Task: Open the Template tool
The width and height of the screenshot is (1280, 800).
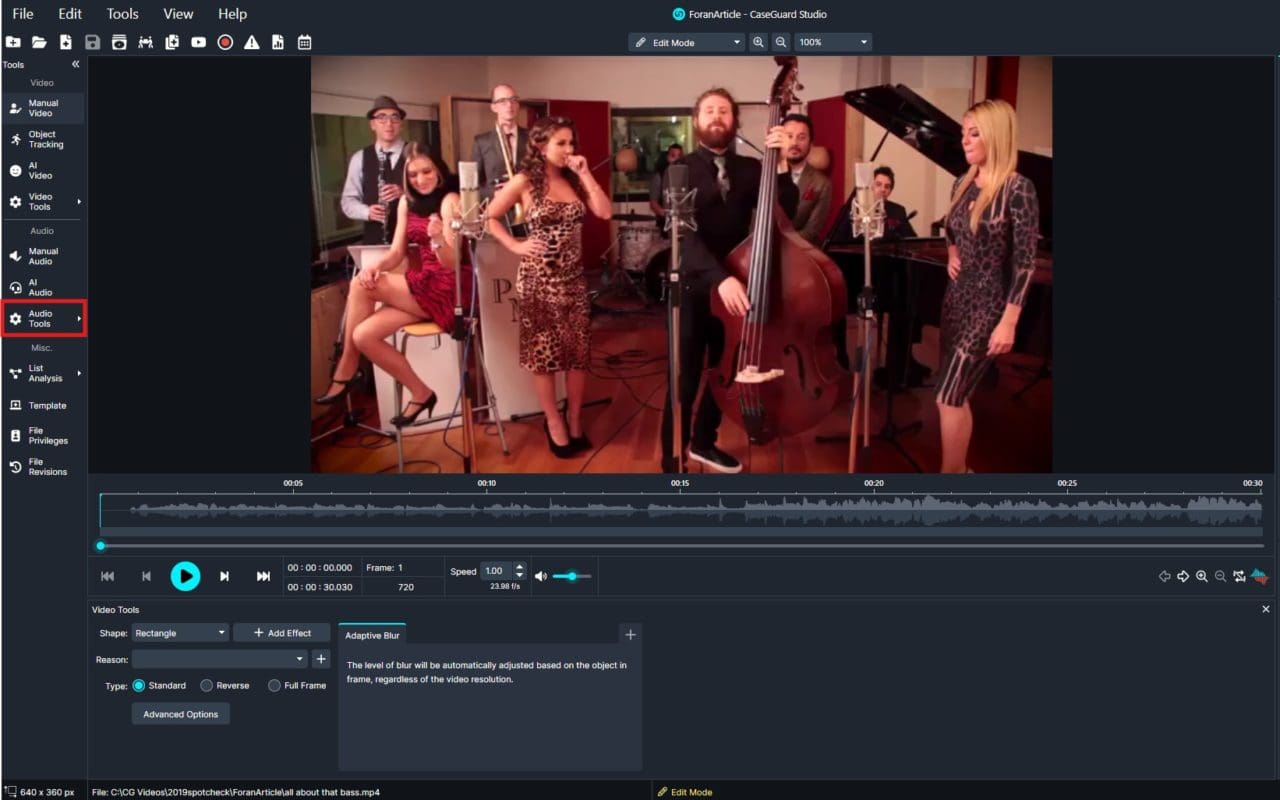Action: [x=43, y=405]
